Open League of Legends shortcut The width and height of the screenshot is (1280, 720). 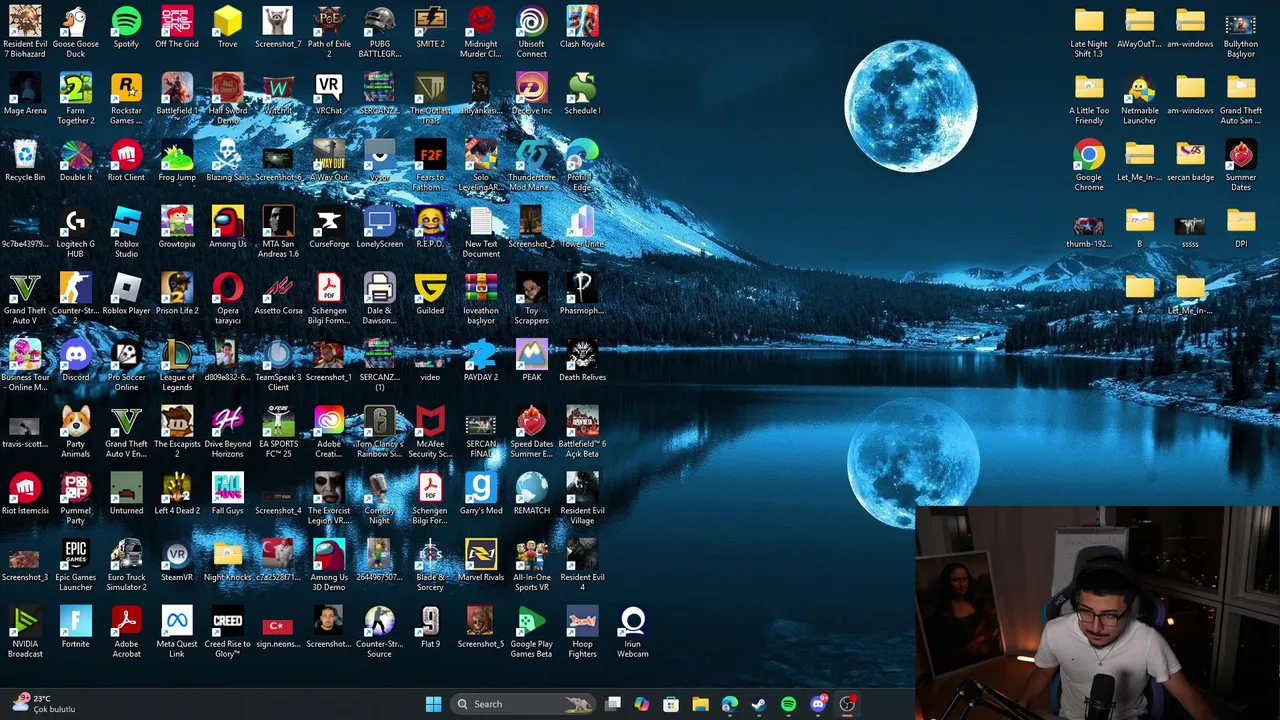(177, 365)
